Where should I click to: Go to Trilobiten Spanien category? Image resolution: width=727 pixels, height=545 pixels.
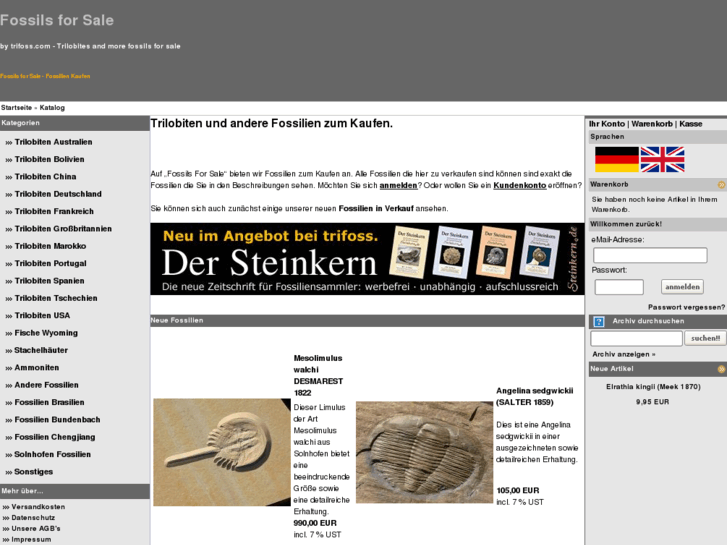click(50, 281)
